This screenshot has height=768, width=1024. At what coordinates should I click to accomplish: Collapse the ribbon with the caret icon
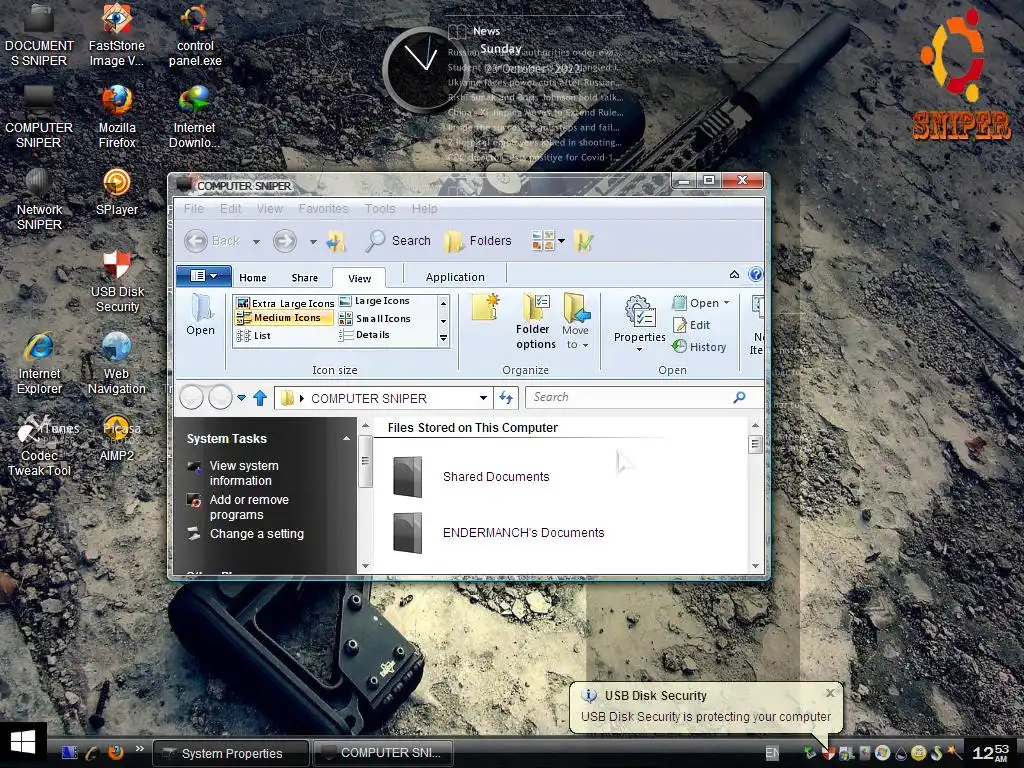point(734,274)
